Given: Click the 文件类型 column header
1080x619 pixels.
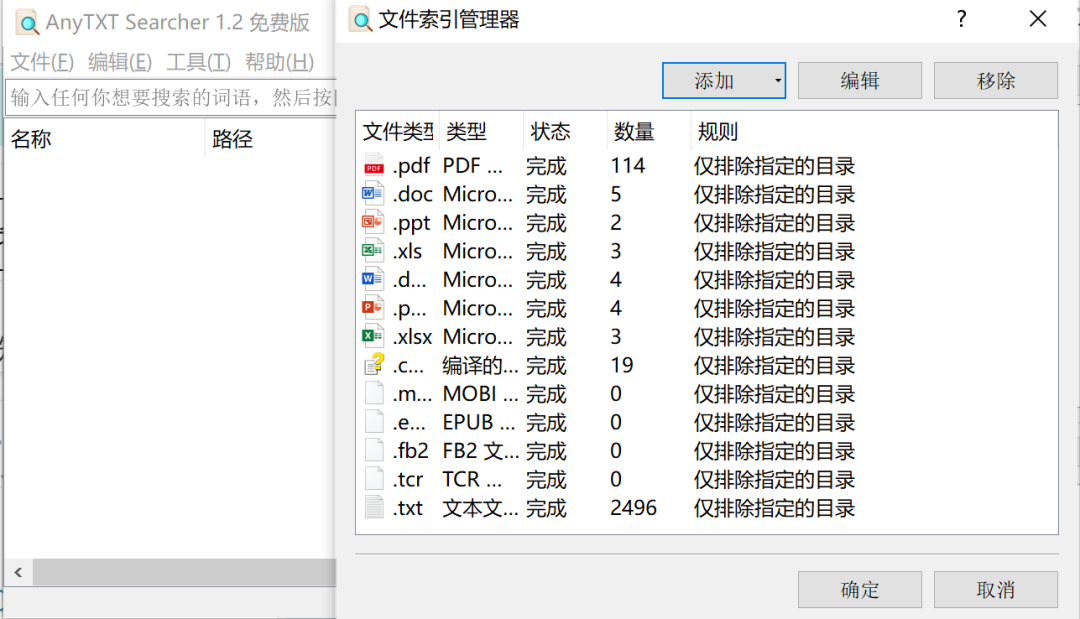Looking at the screenshot, I should pos(397,131).
